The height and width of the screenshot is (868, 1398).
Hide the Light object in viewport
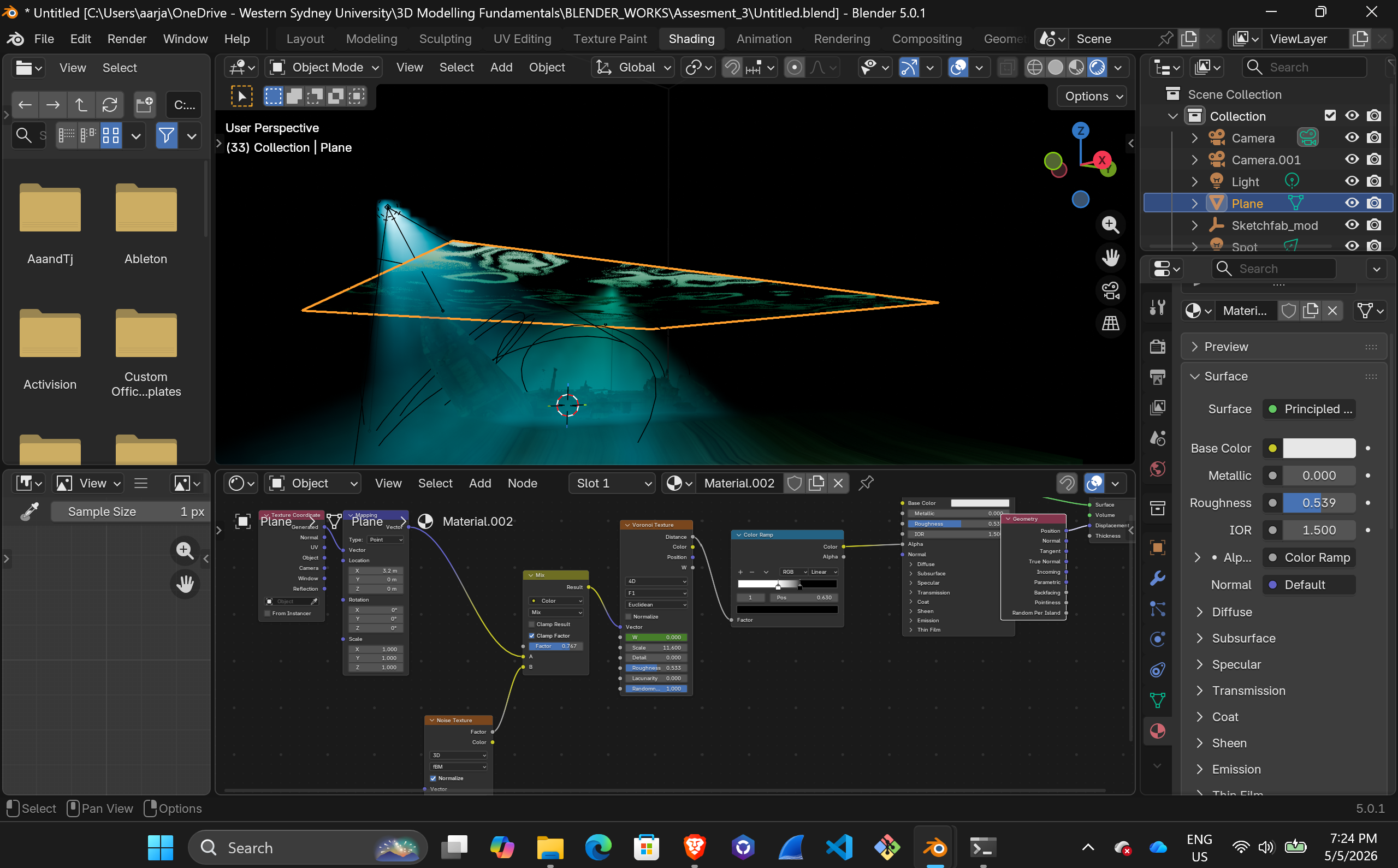point(1352,181)
